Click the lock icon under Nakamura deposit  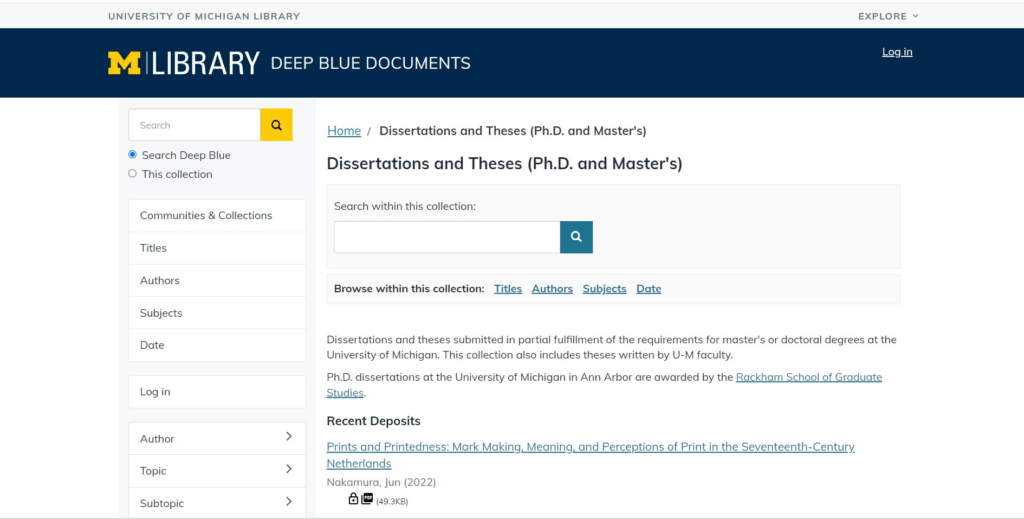(353, 499)
